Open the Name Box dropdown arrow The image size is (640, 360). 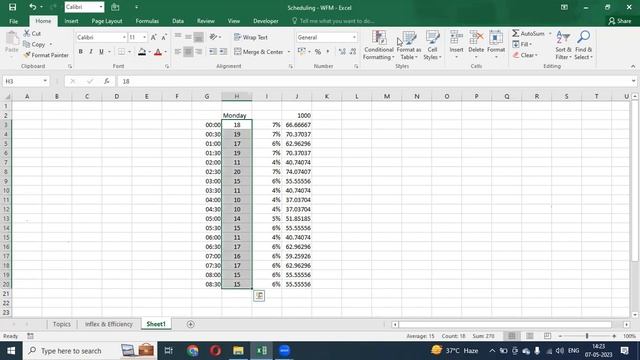[x=45, y=81]
